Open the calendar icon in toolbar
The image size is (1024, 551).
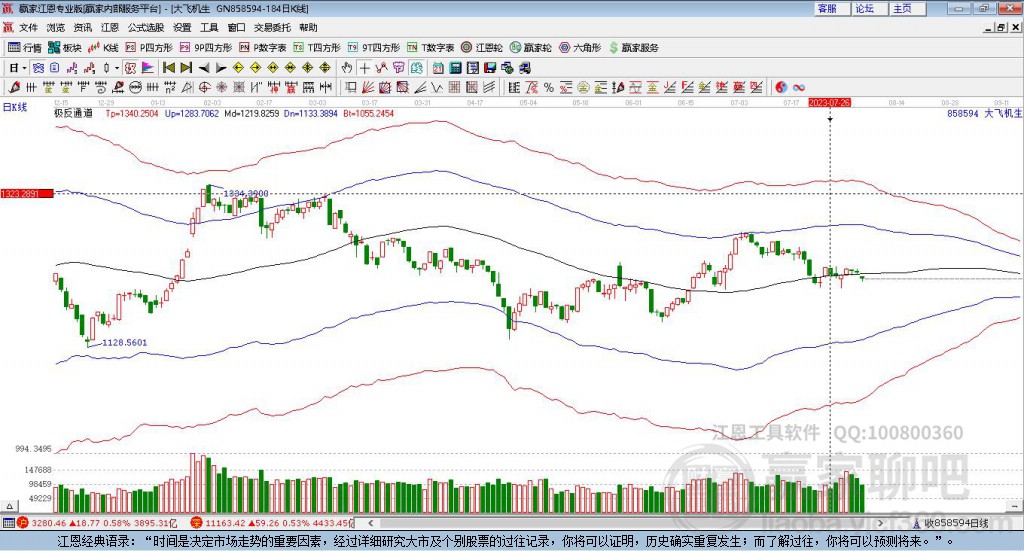[x=438, y=68]
